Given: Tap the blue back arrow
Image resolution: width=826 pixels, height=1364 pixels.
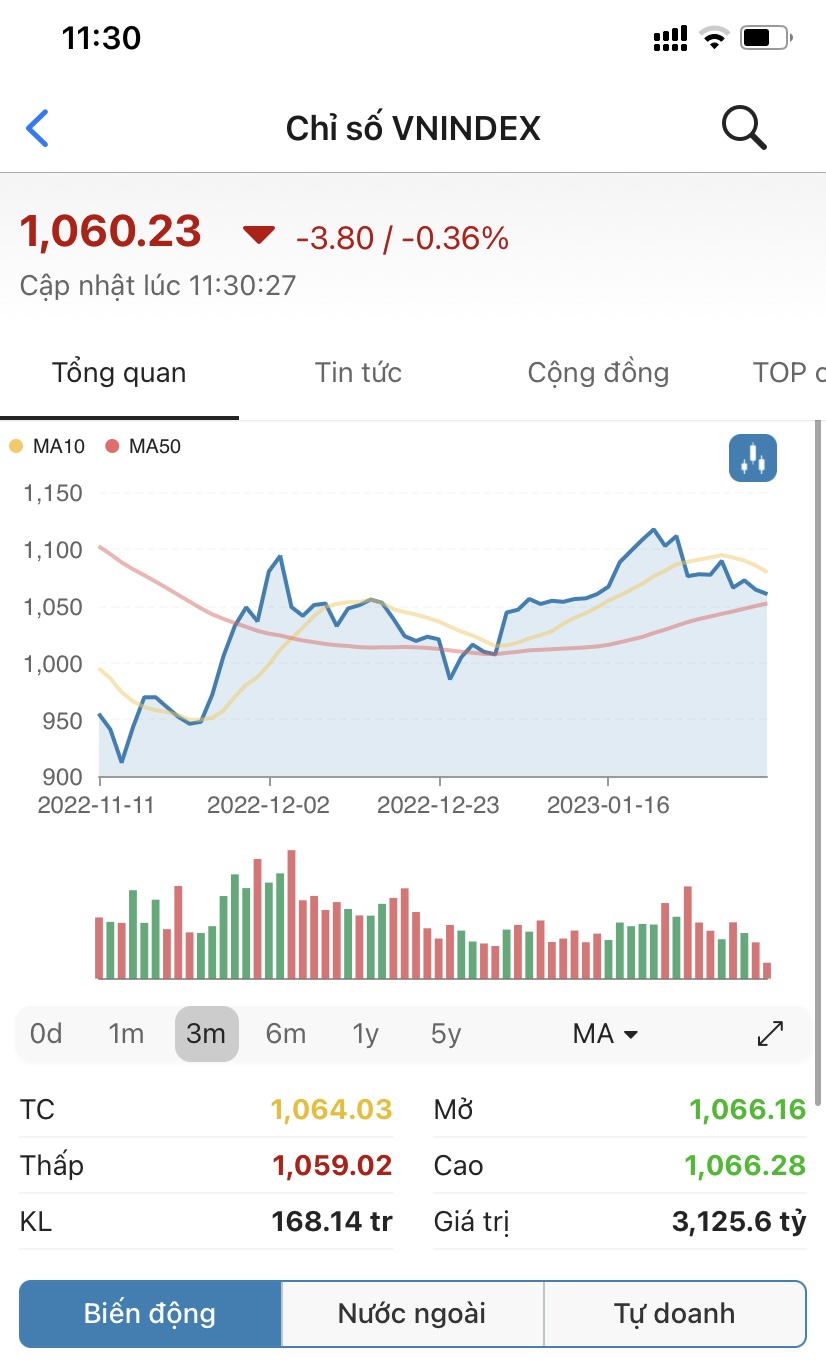Looking at the screenshot, I should point(37,128).
